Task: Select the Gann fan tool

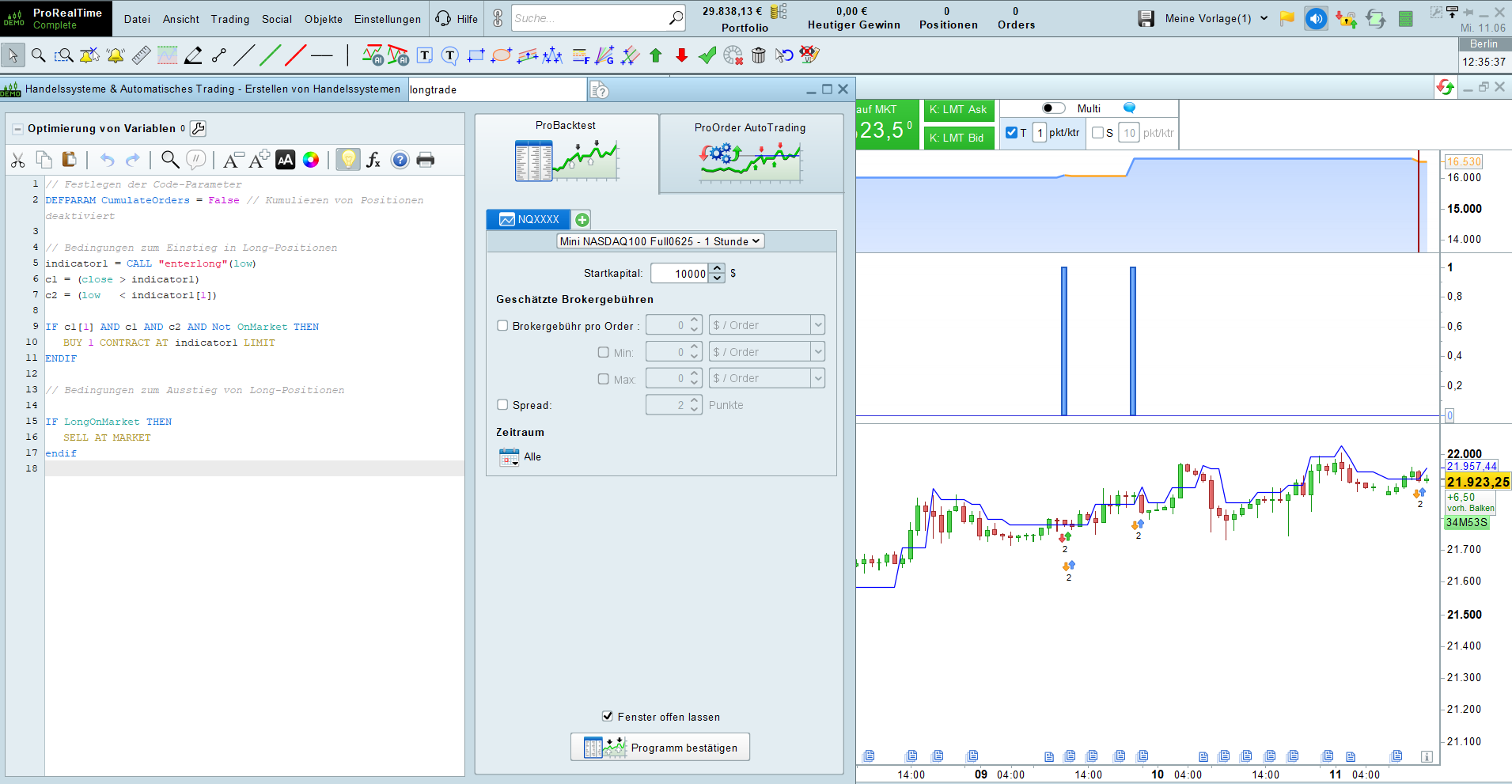Action: pos(605,55)
